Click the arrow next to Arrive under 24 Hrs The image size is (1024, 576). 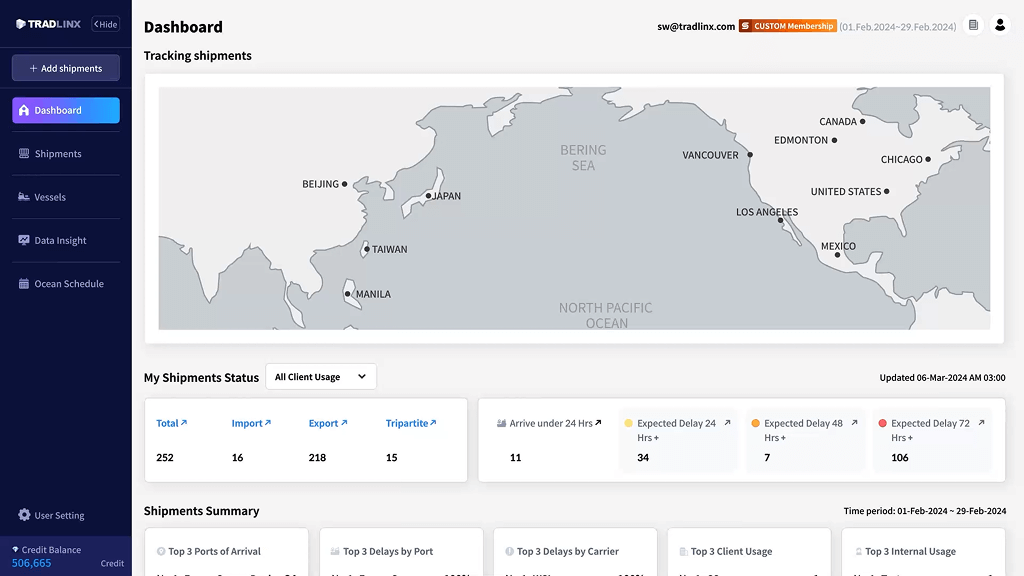(598, 423)
